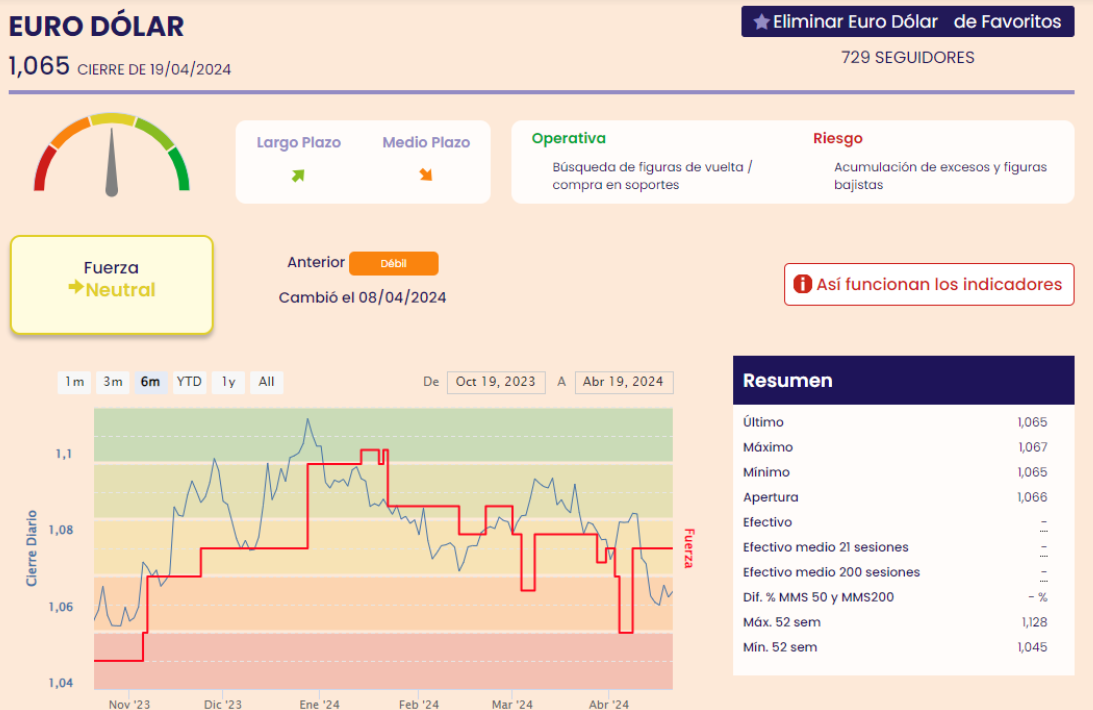Click the red Fuerza axis label
Viewport: 1093px width, 710px height.
pos(688,548)
